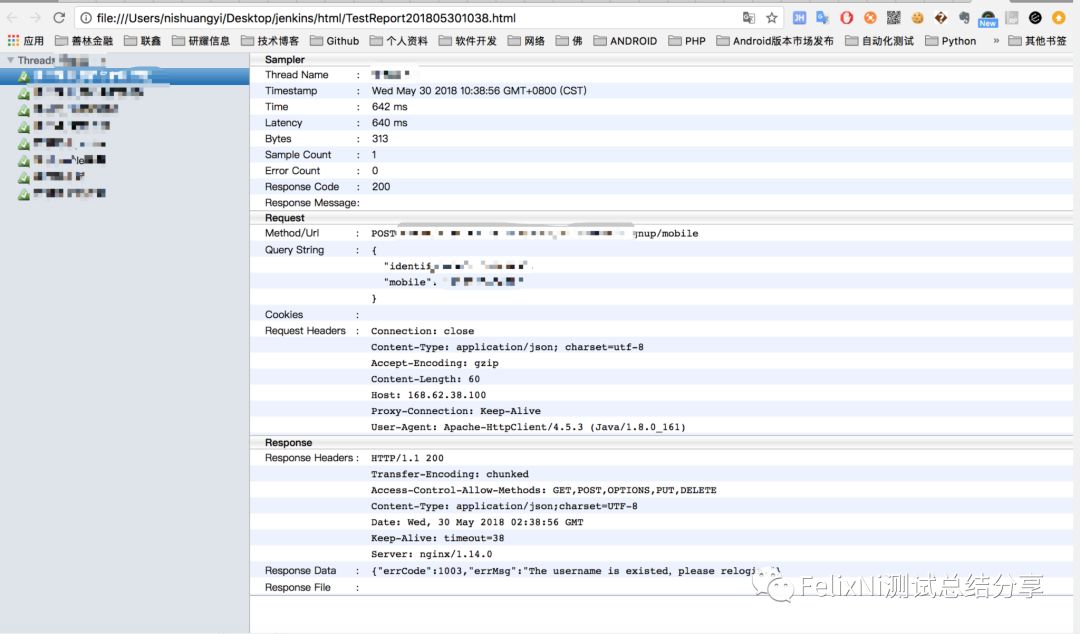The height and width of the screenshot is (634, 1080).
Task: Show hidden bookmarks with the » chevron
Action: 996,41
